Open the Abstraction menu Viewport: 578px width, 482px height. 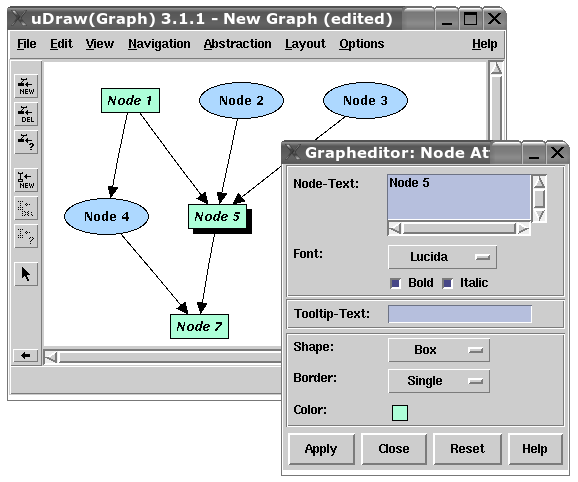tap(237, 44)
